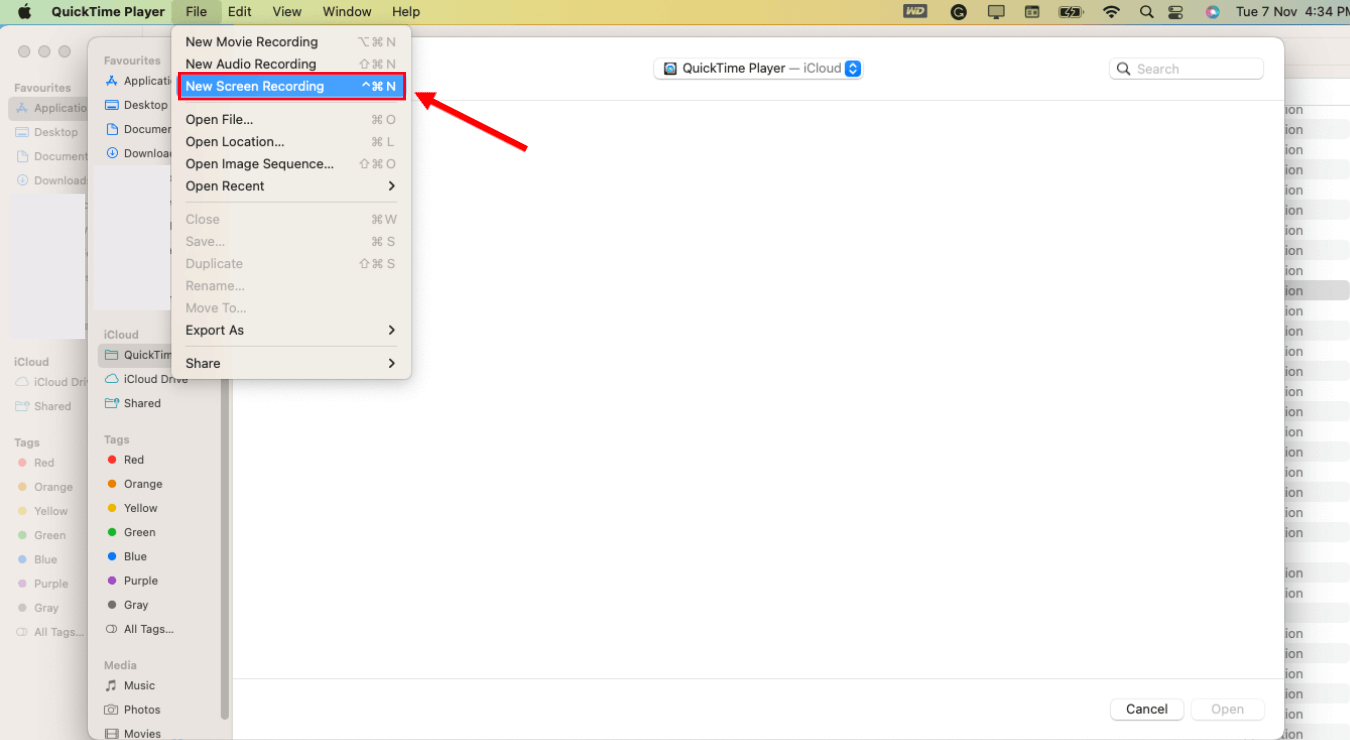Pick Green tag in background Finder sidebar

[x=41, y=535]
